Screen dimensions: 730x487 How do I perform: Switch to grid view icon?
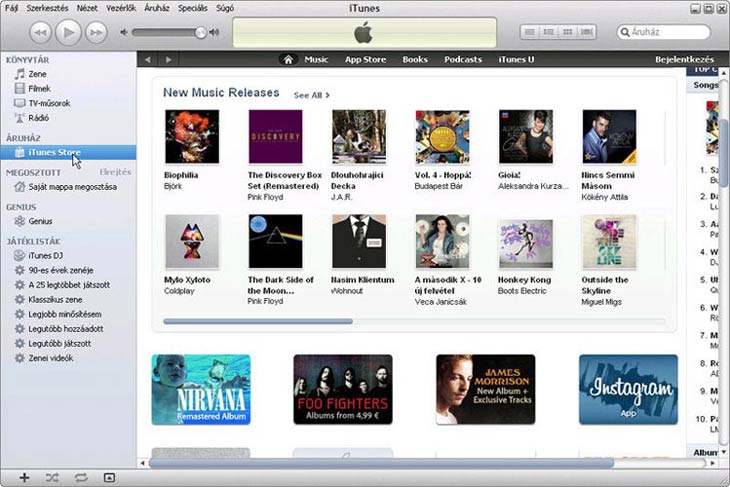[x=568, y=32]
